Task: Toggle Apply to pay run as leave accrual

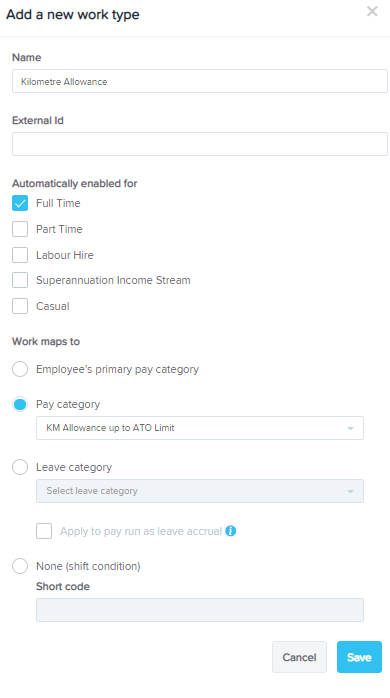Action: click(x=44, y=531)
